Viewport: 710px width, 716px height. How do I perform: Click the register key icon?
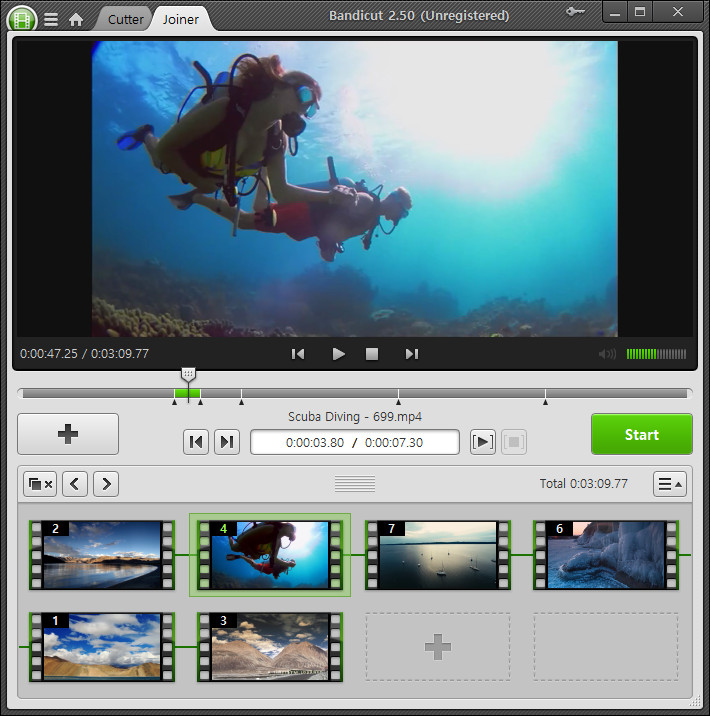(x=575, y=11)
